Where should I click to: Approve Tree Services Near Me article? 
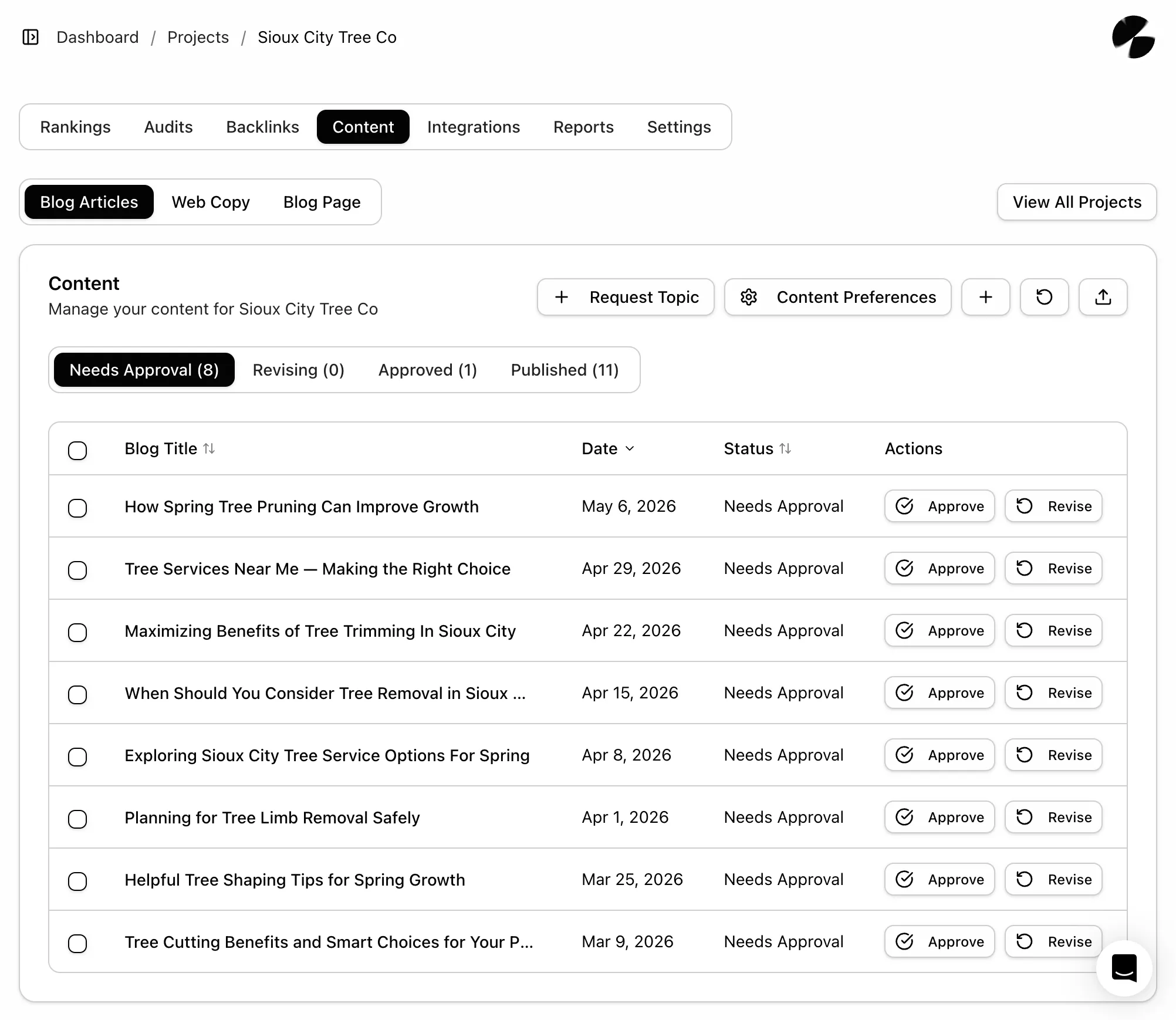click(x=940, y=568)
